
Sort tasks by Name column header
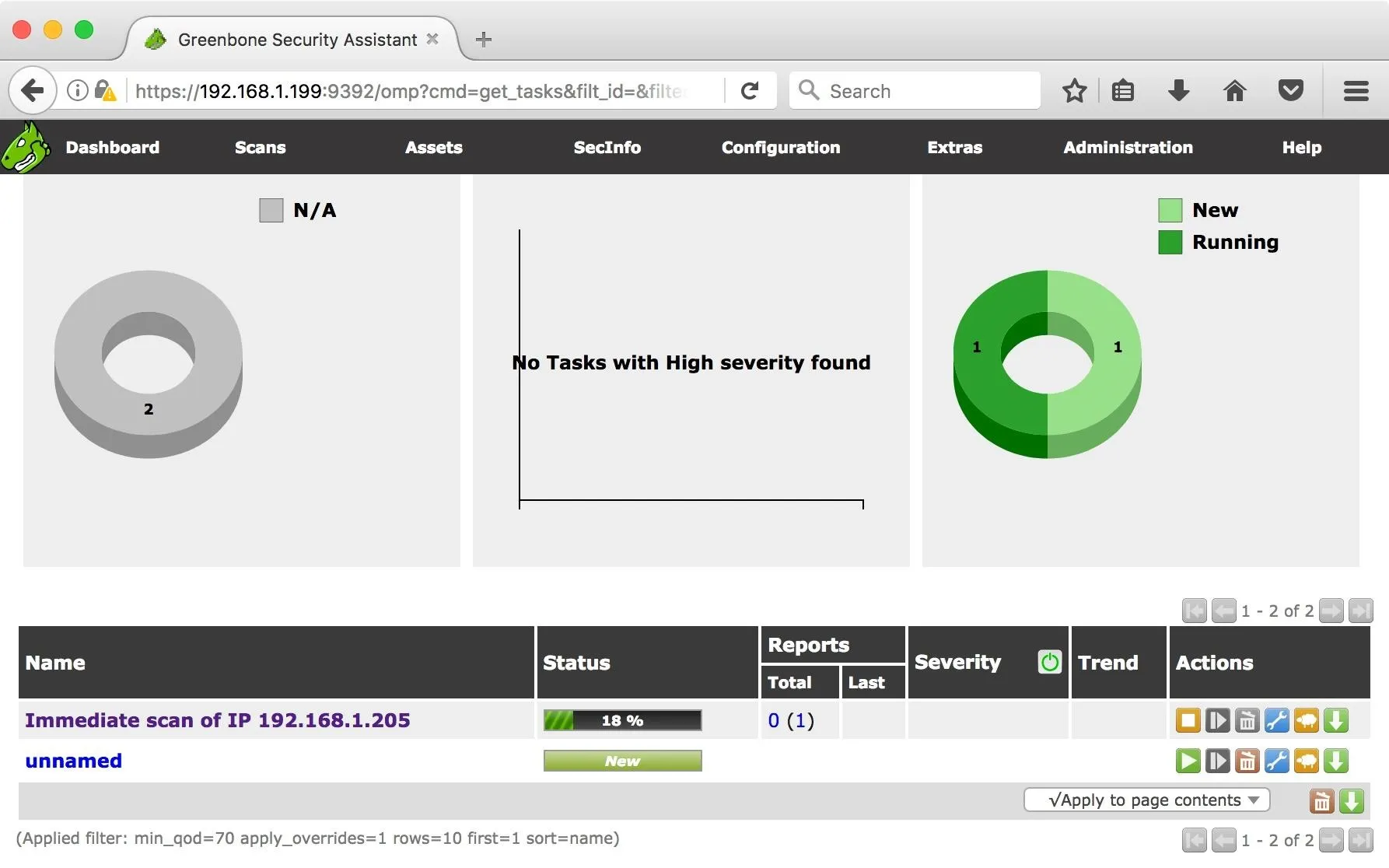point(55,663)
